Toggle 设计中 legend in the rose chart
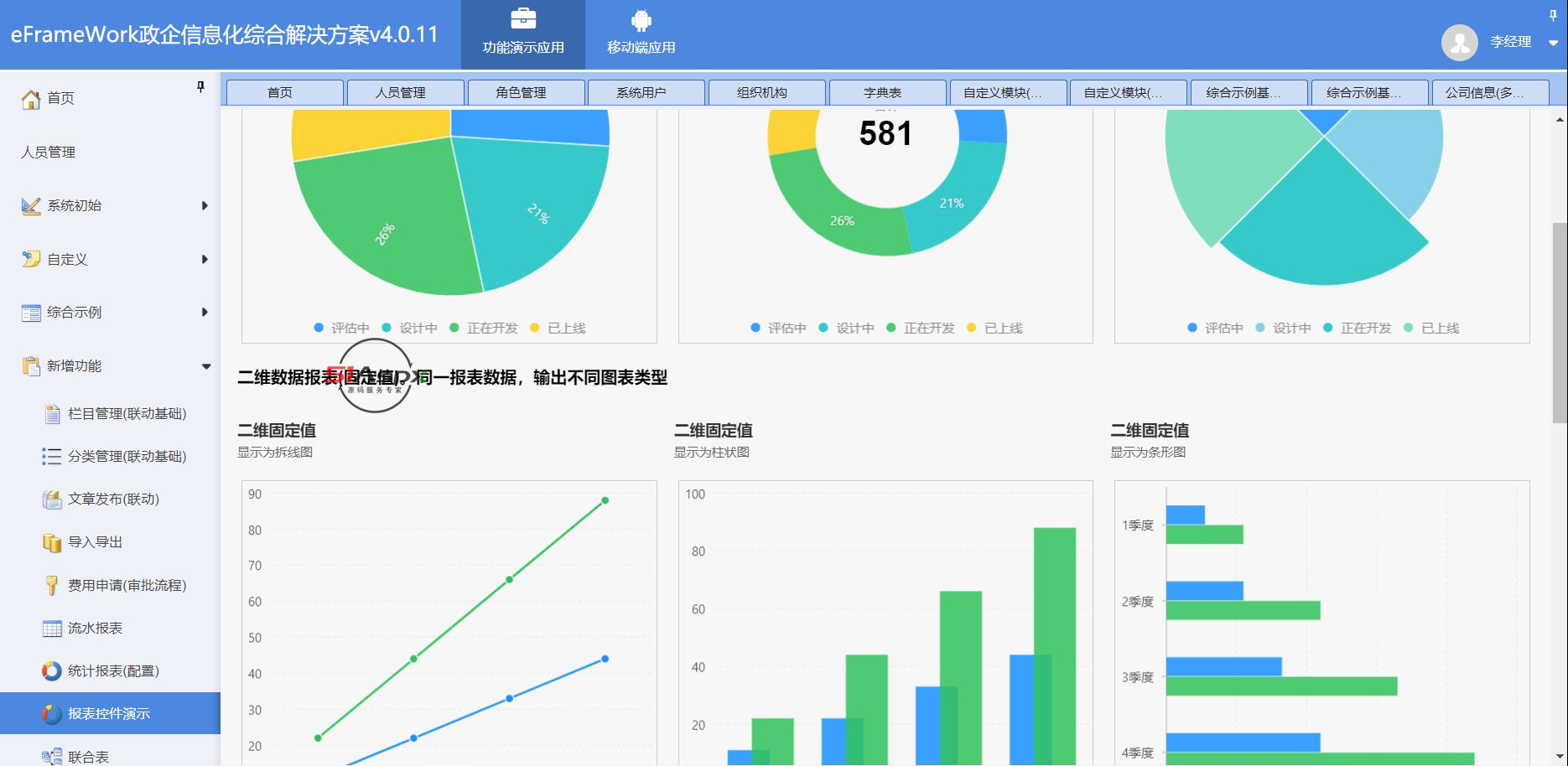Viewport: 1568px width, 766px height. tap(1283, 328)
